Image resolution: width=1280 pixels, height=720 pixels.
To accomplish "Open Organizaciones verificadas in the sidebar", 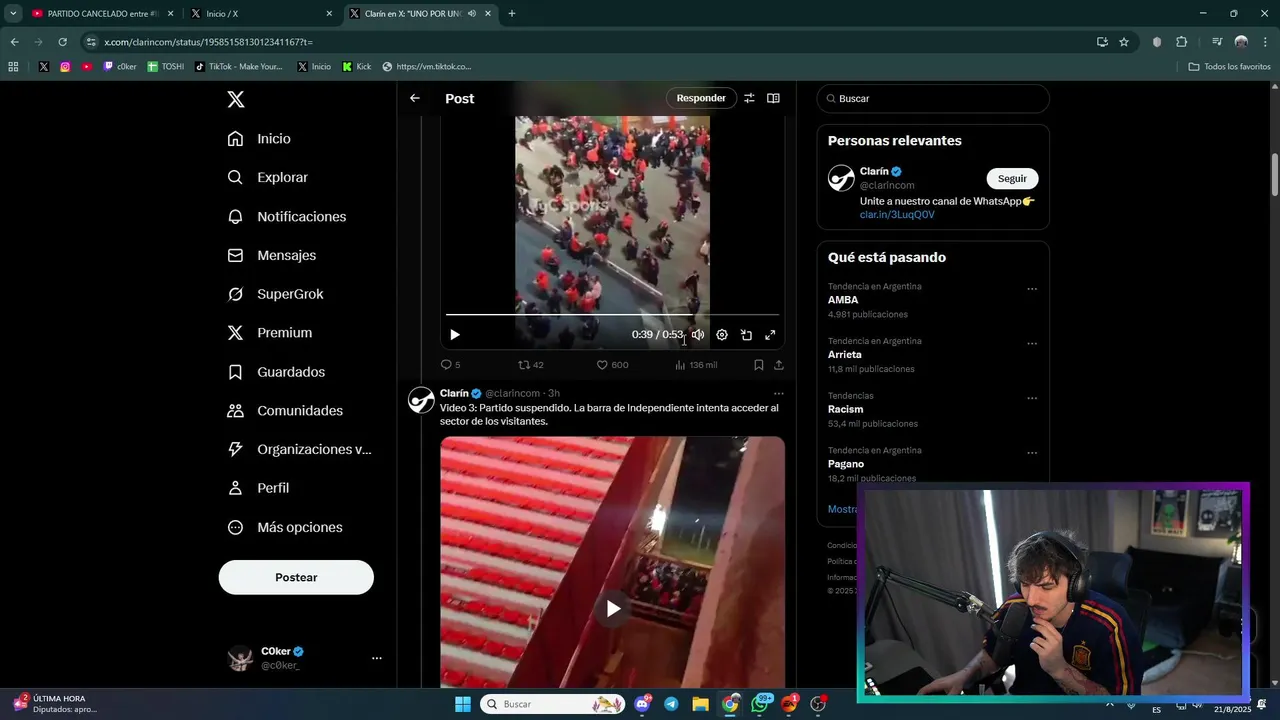I will 299,449.
